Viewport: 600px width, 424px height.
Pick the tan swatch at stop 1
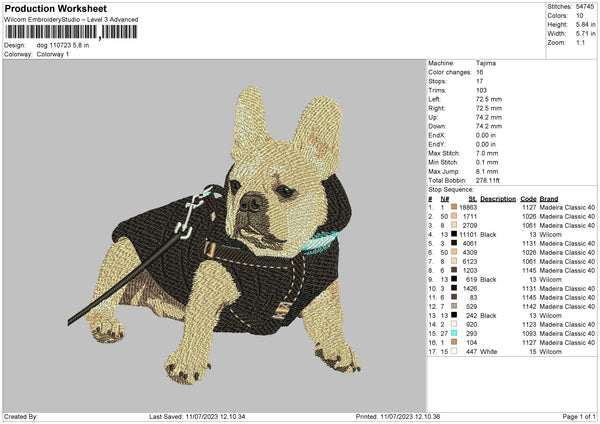[453, 207]
